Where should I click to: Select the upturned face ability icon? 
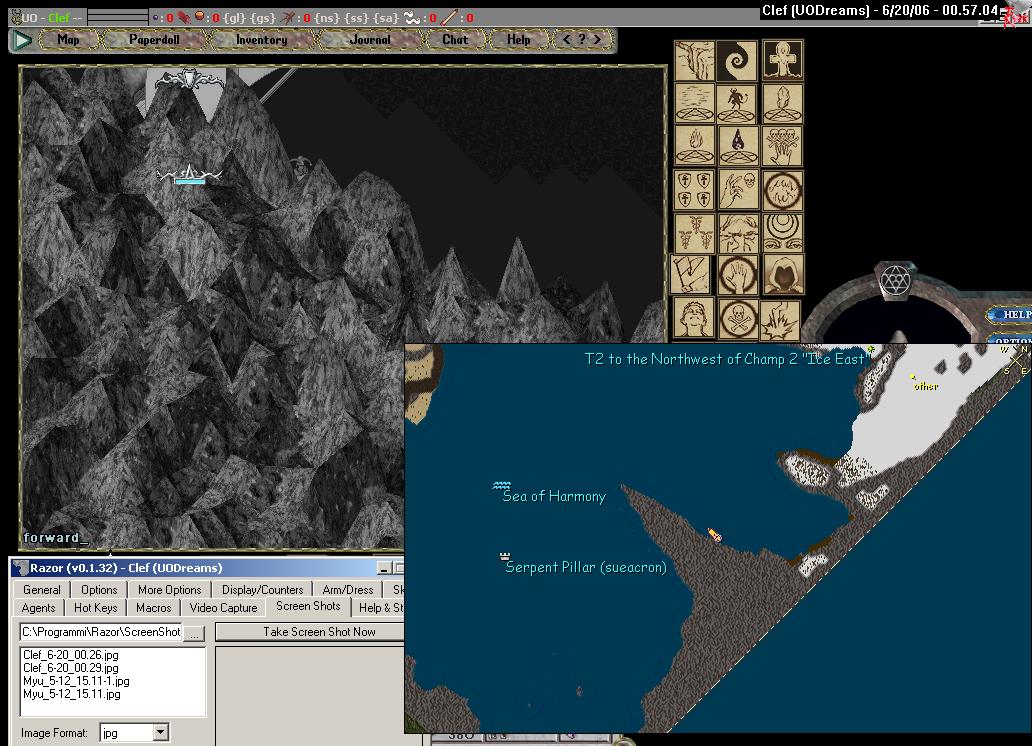(694, 319)
